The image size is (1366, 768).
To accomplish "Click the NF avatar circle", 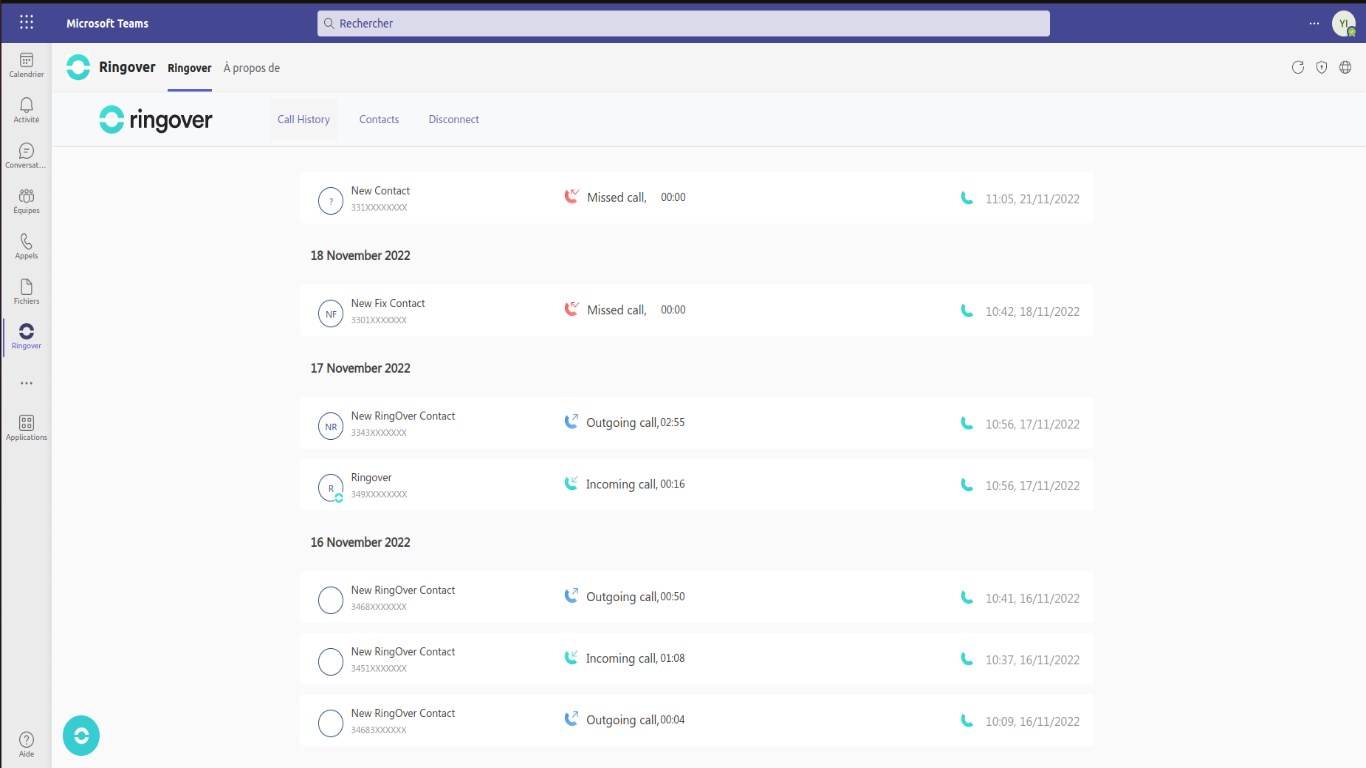I will (x=330, y=313).
